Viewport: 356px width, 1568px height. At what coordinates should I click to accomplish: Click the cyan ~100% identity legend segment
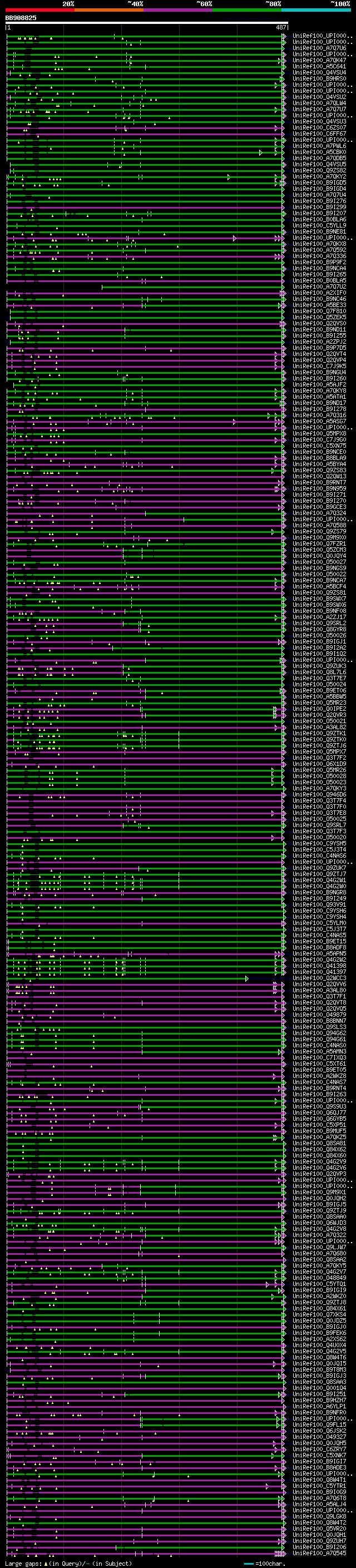315,11
